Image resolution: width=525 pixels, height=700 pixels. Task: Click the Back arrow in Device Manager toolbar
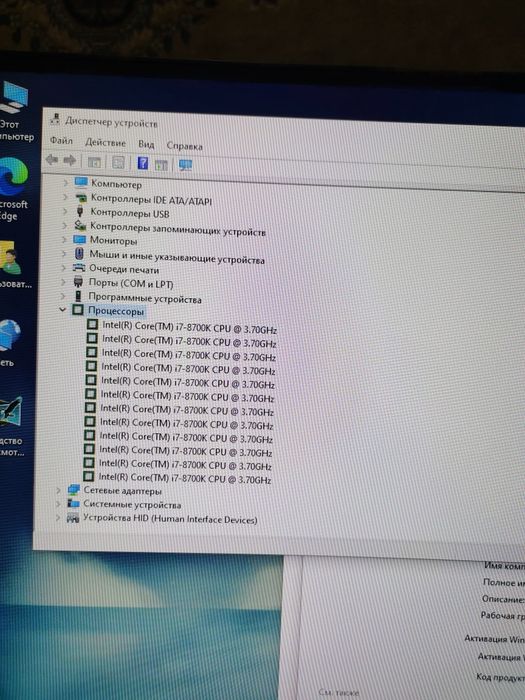52,159
